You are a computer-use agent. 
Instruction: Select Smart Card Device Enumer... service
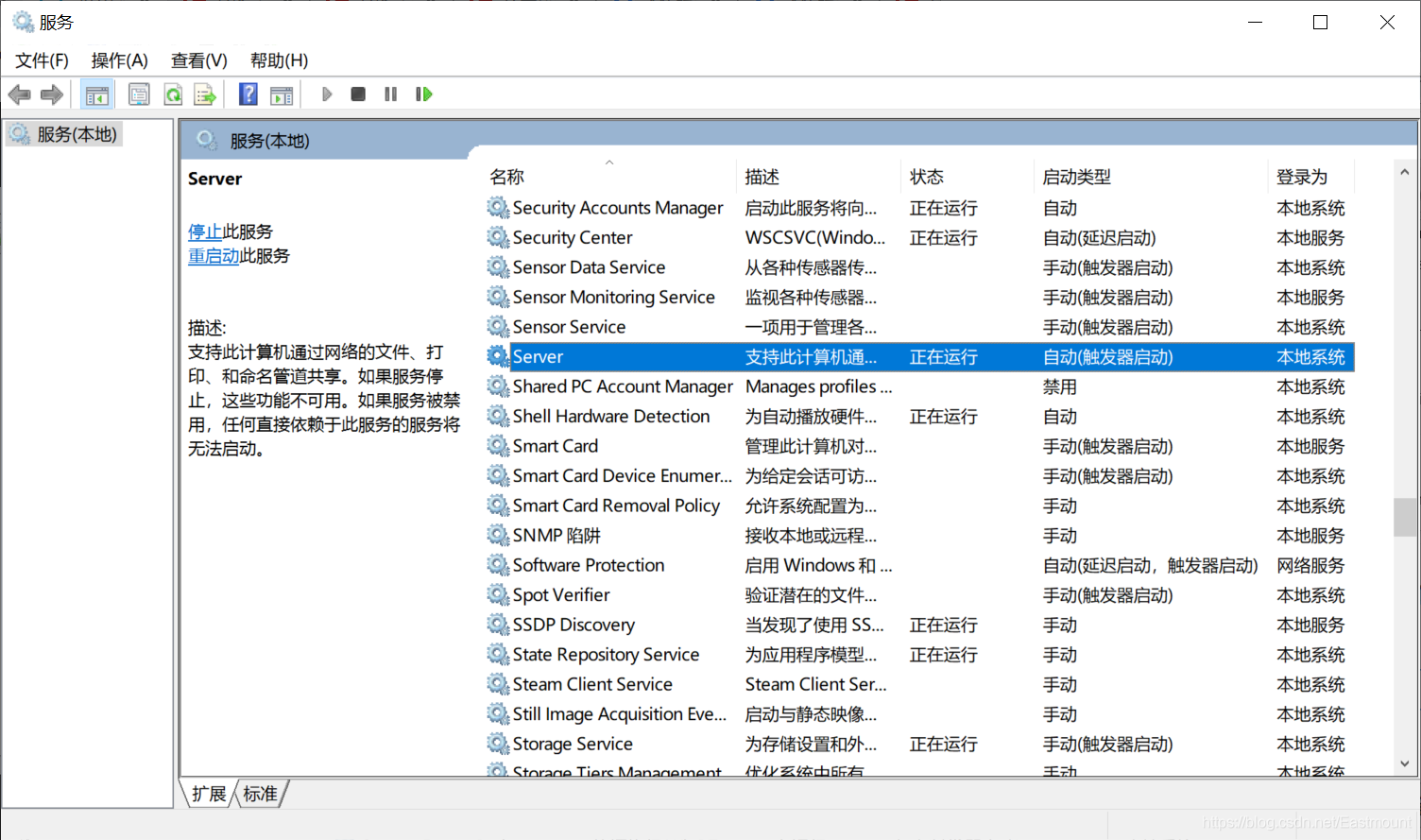(920, 475)
